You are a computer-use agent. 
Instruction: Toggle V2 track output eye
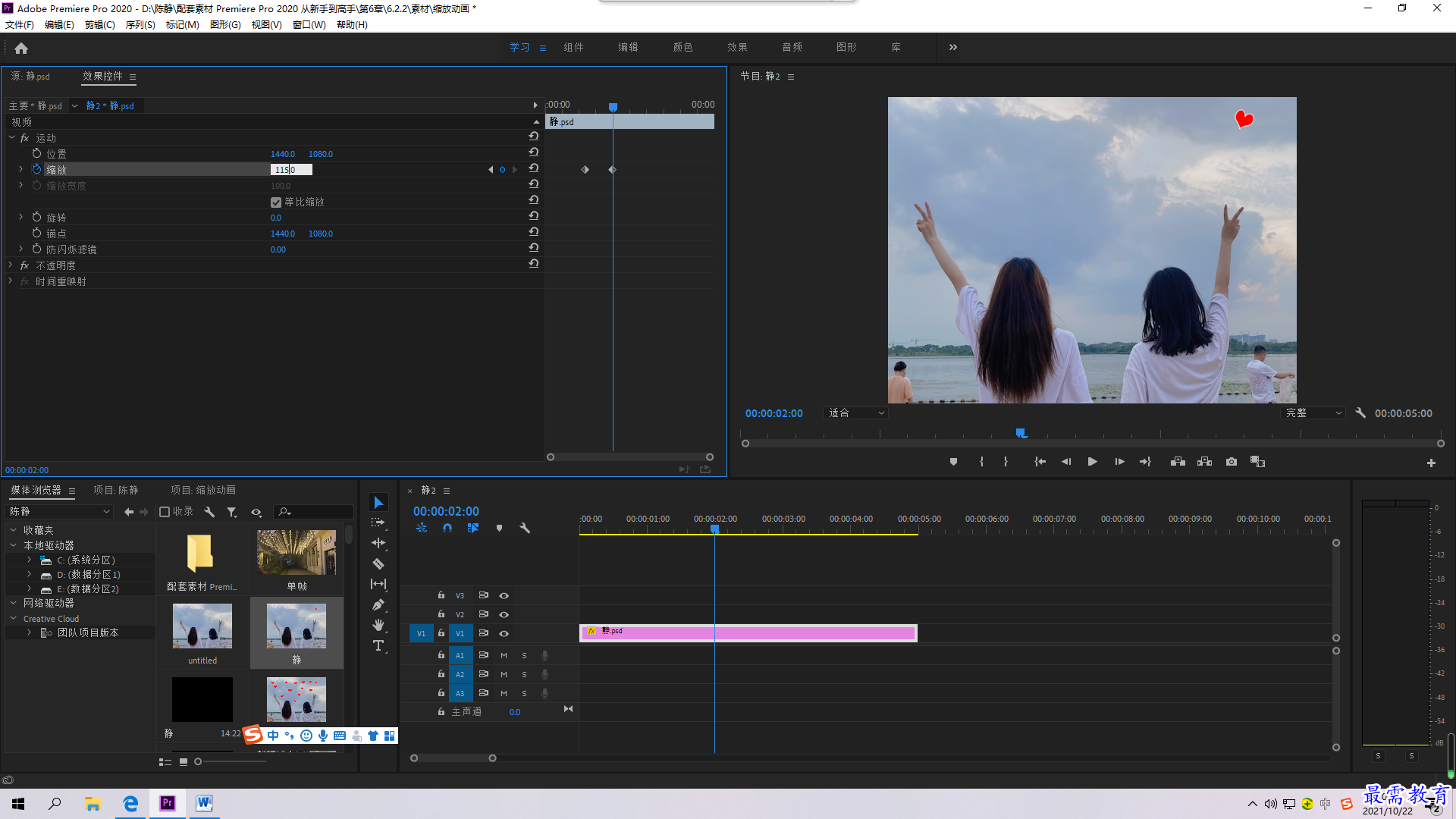504,614
